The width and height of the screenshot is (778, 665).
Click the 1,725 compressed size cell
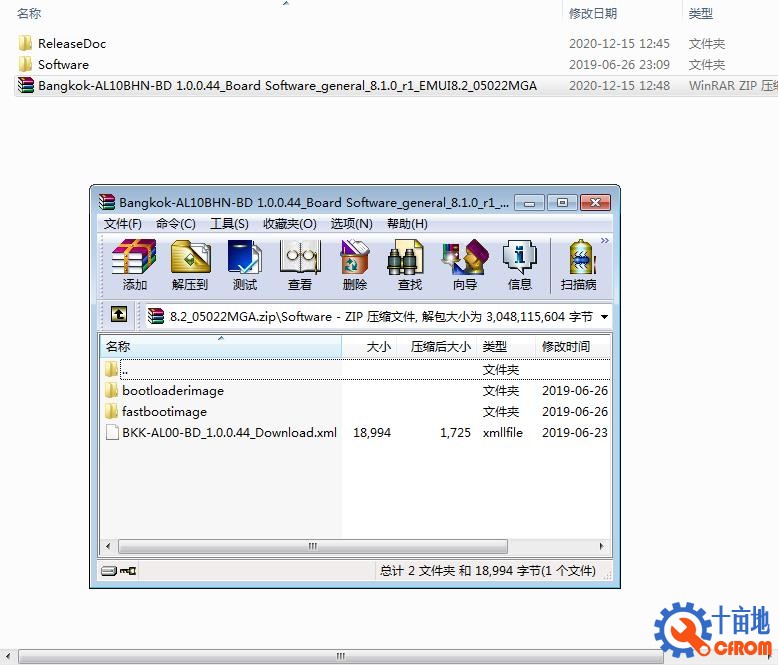click(x=455, y=433)
